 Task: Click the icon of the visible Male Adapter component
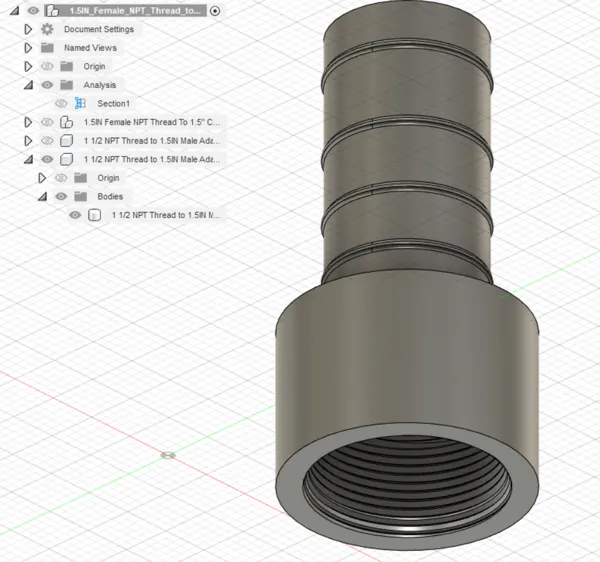pyautogui.click(x=67, y=159)
